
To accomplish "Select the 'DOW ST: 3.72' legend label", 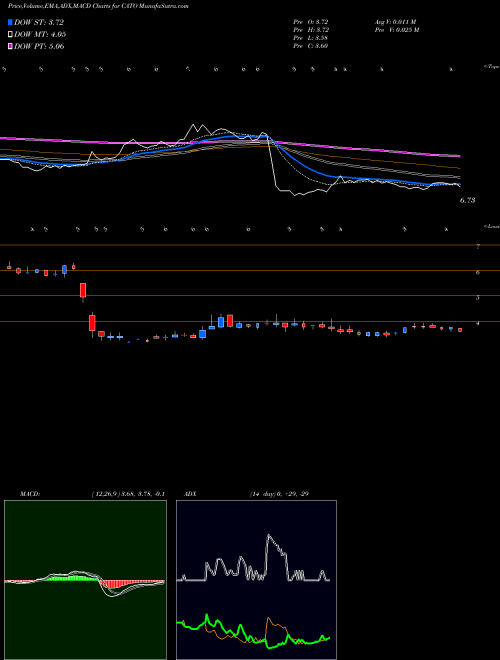I will tap(39, 22).
